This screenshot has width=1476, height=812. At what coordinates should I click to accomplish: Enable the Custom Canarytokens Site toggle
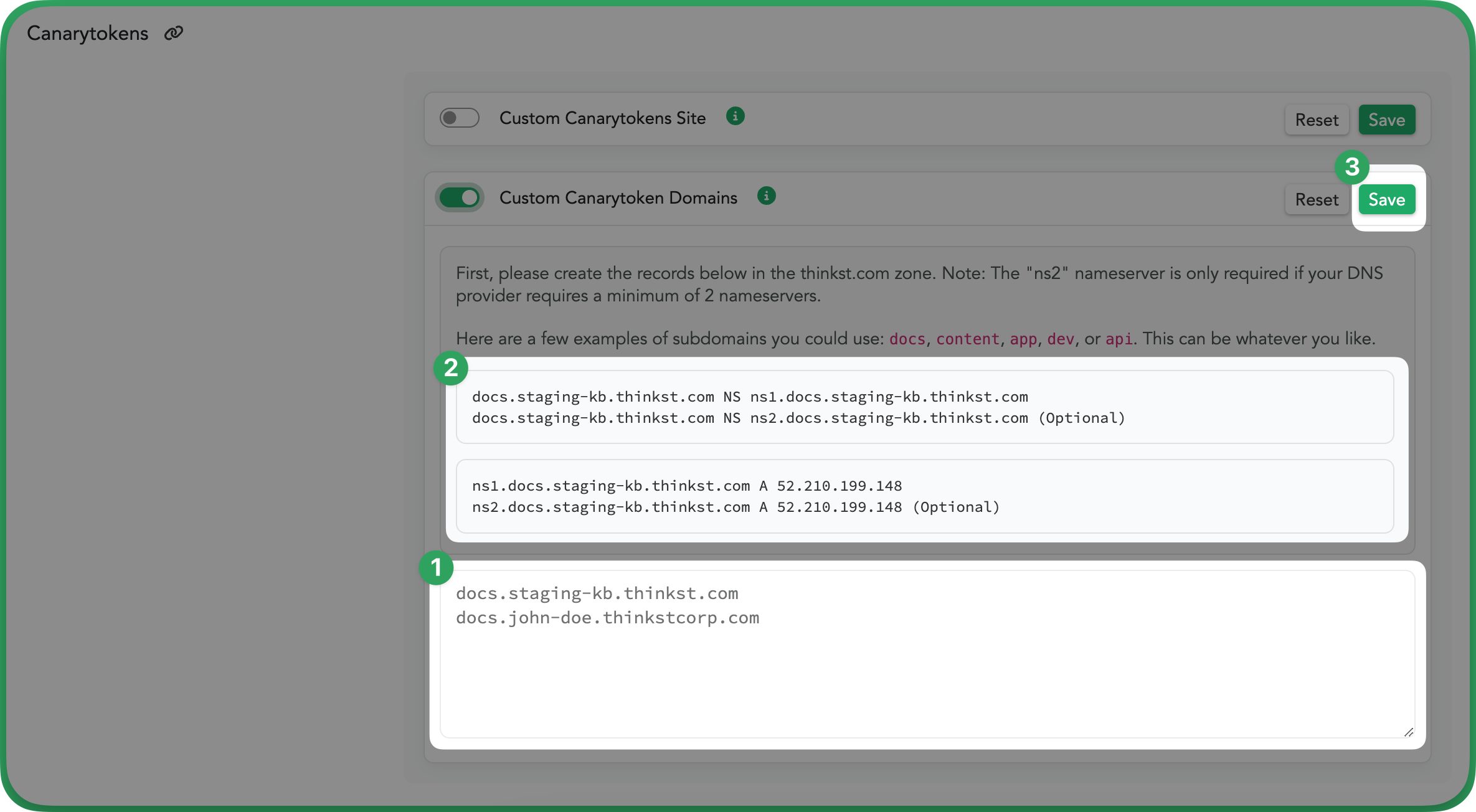(460, 118)
